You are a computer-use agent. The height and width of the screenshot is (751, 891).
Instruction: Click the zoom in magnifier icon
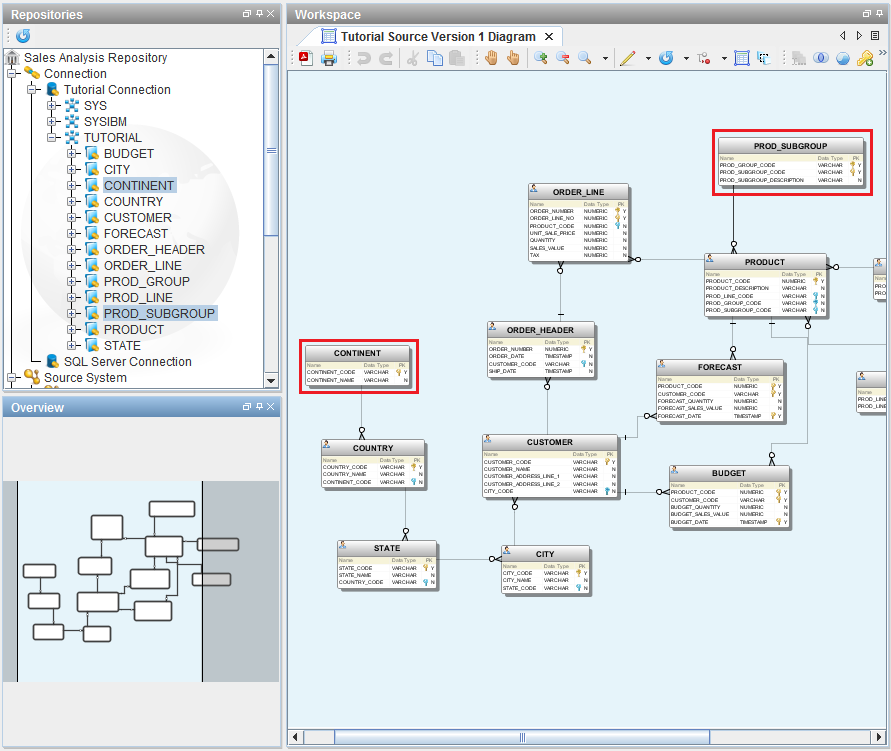(x=541, y=58)
